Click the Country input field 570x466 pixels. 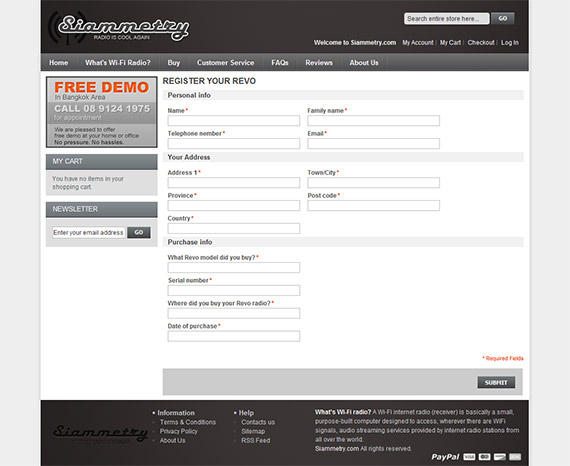pos(234,228)
